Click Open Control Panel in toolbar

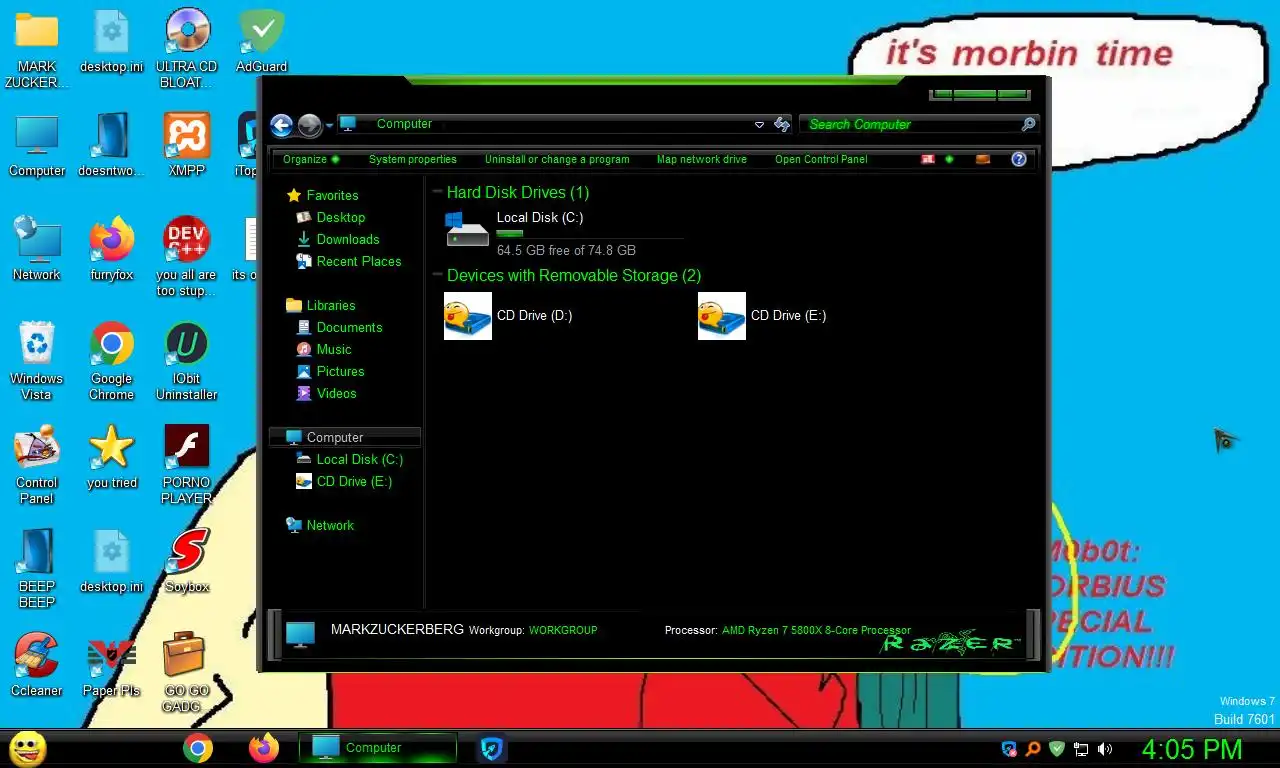pyautogui.click(x=821, y=159)
